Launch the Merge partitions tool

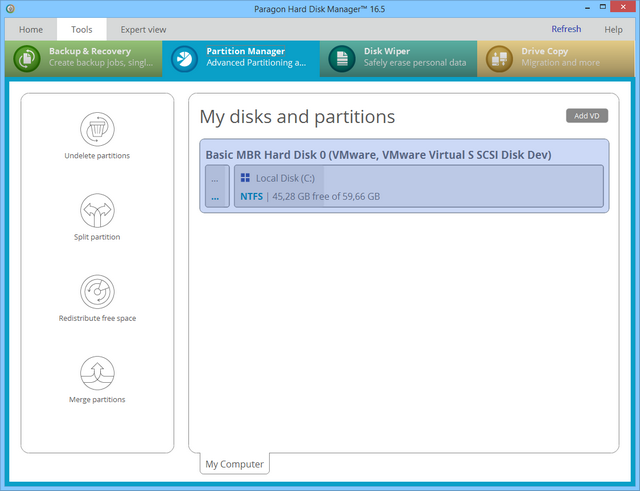click(x=97, y=373)
